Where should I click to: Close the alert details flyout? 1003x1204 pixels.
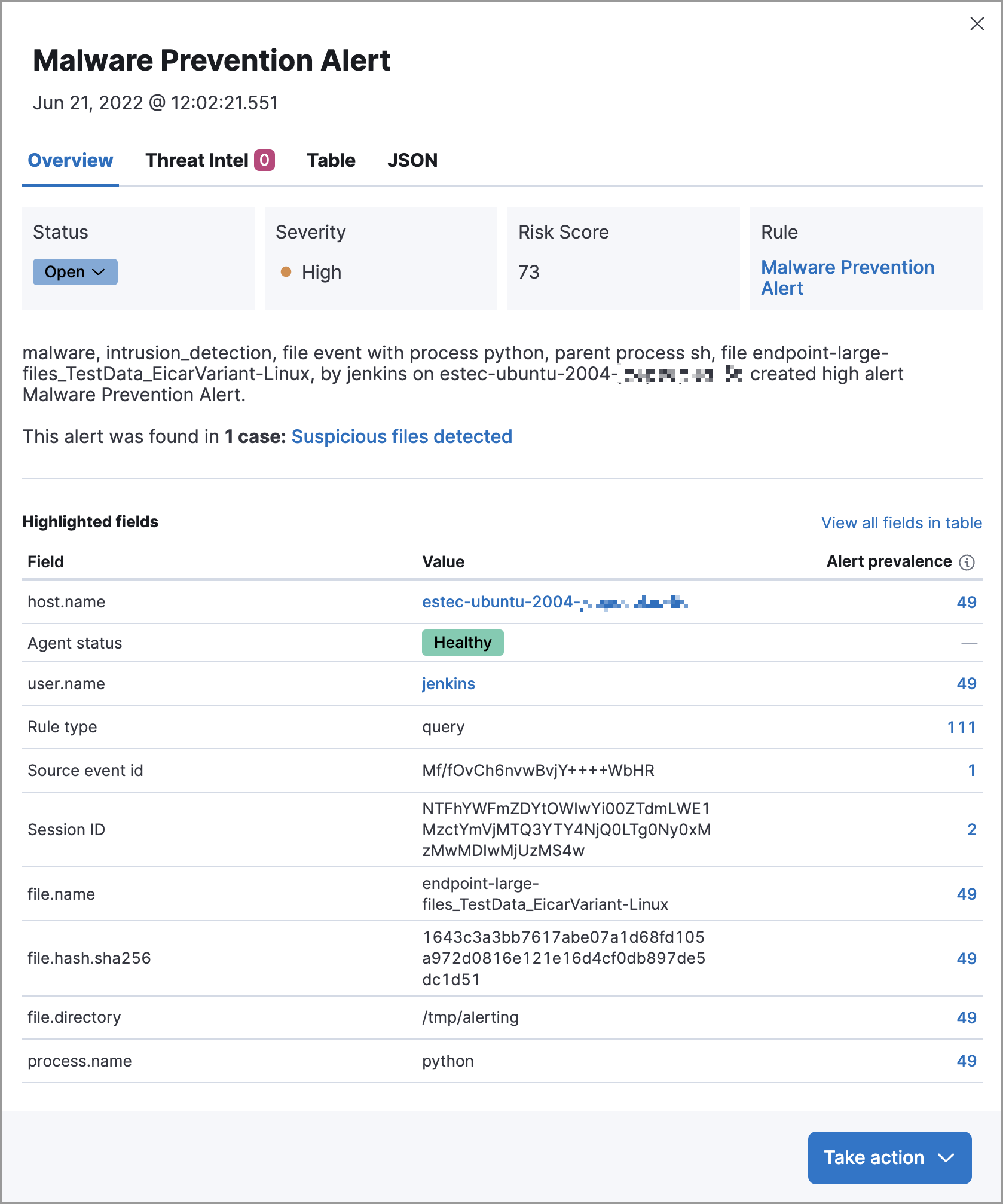click(977, 24)
